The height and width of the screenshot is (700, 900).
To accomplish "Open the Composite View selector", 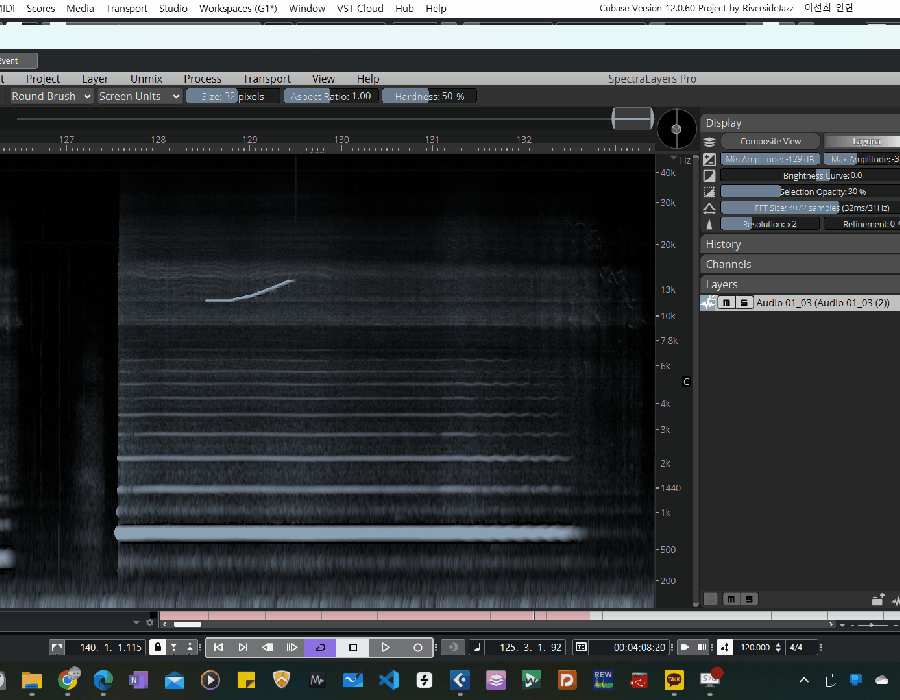I will (770, 141).
